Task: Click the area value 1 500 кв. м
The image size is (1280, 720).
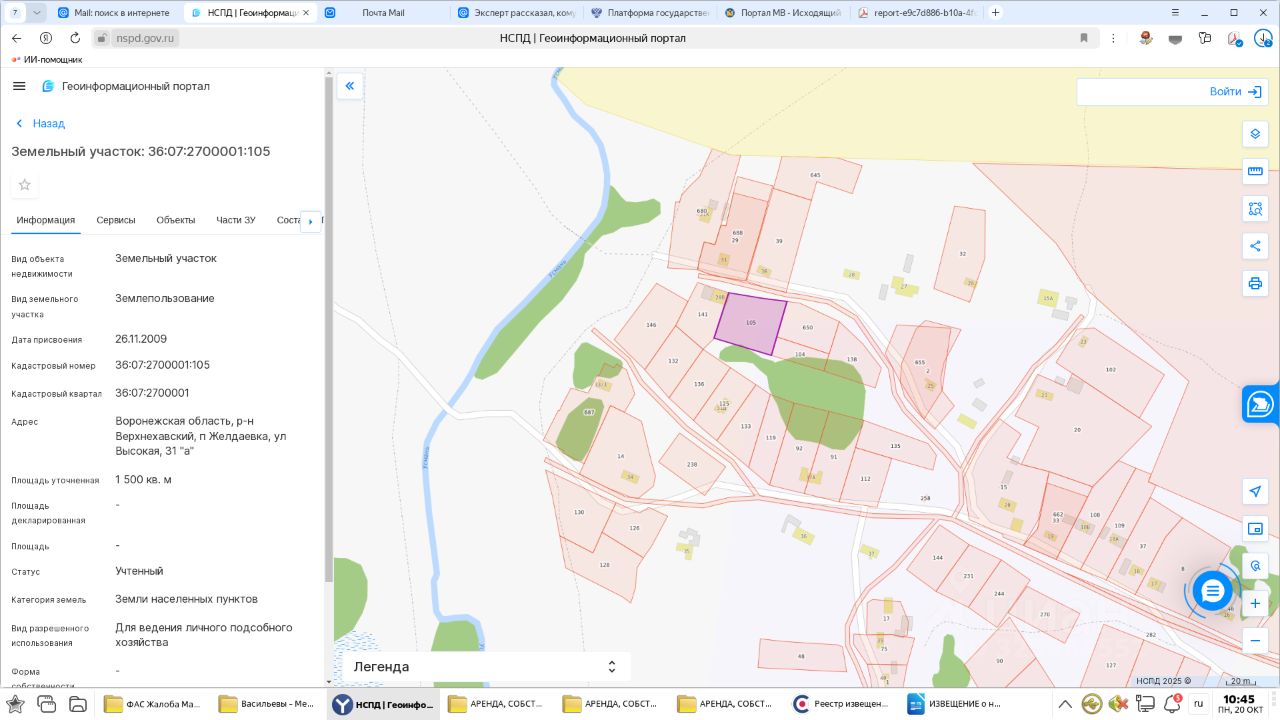Action: 143,480
